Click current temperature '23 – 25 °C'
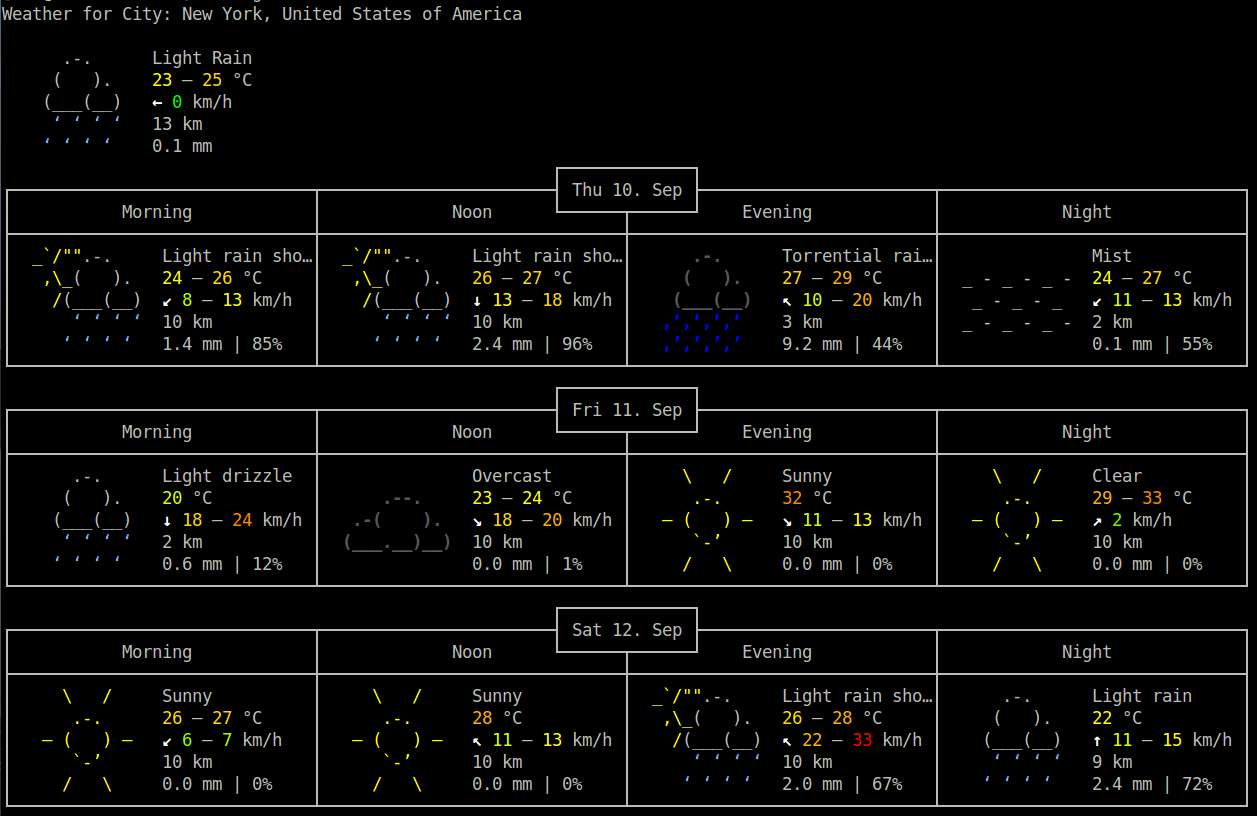 pos(202,80)
